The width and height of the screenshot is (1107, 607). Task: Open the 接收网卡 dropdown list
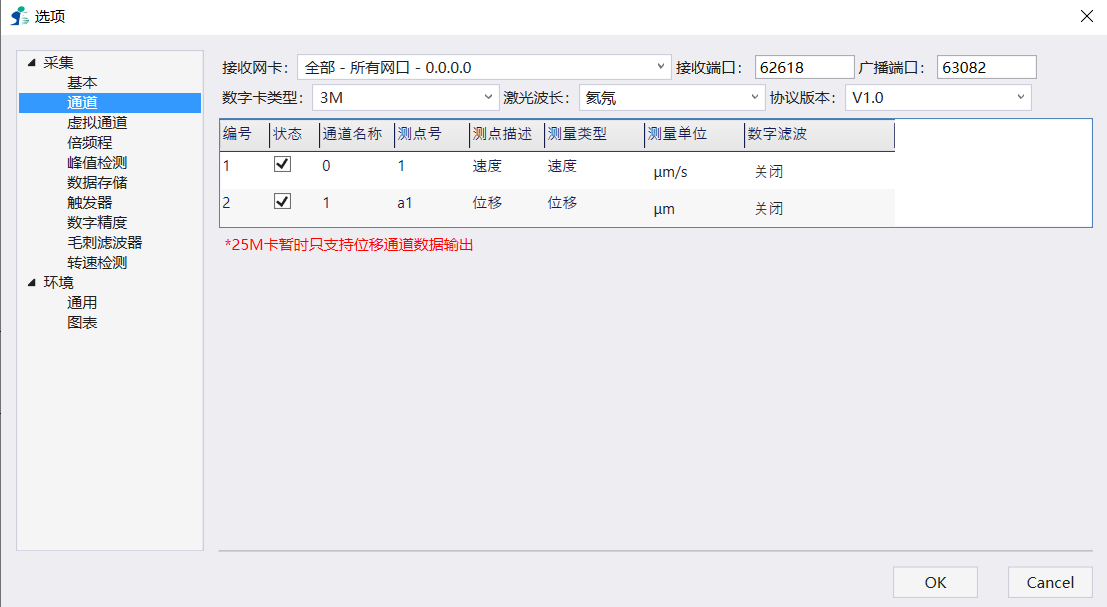(x=484, y=67)
